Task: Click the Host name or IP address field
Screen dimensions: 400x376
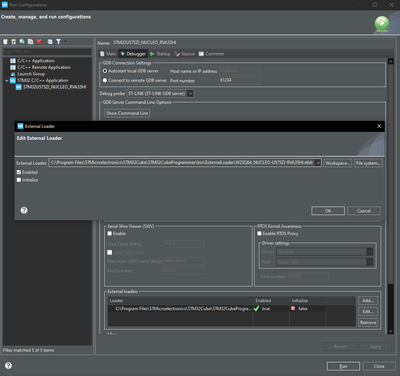Action: coord(239,71)
